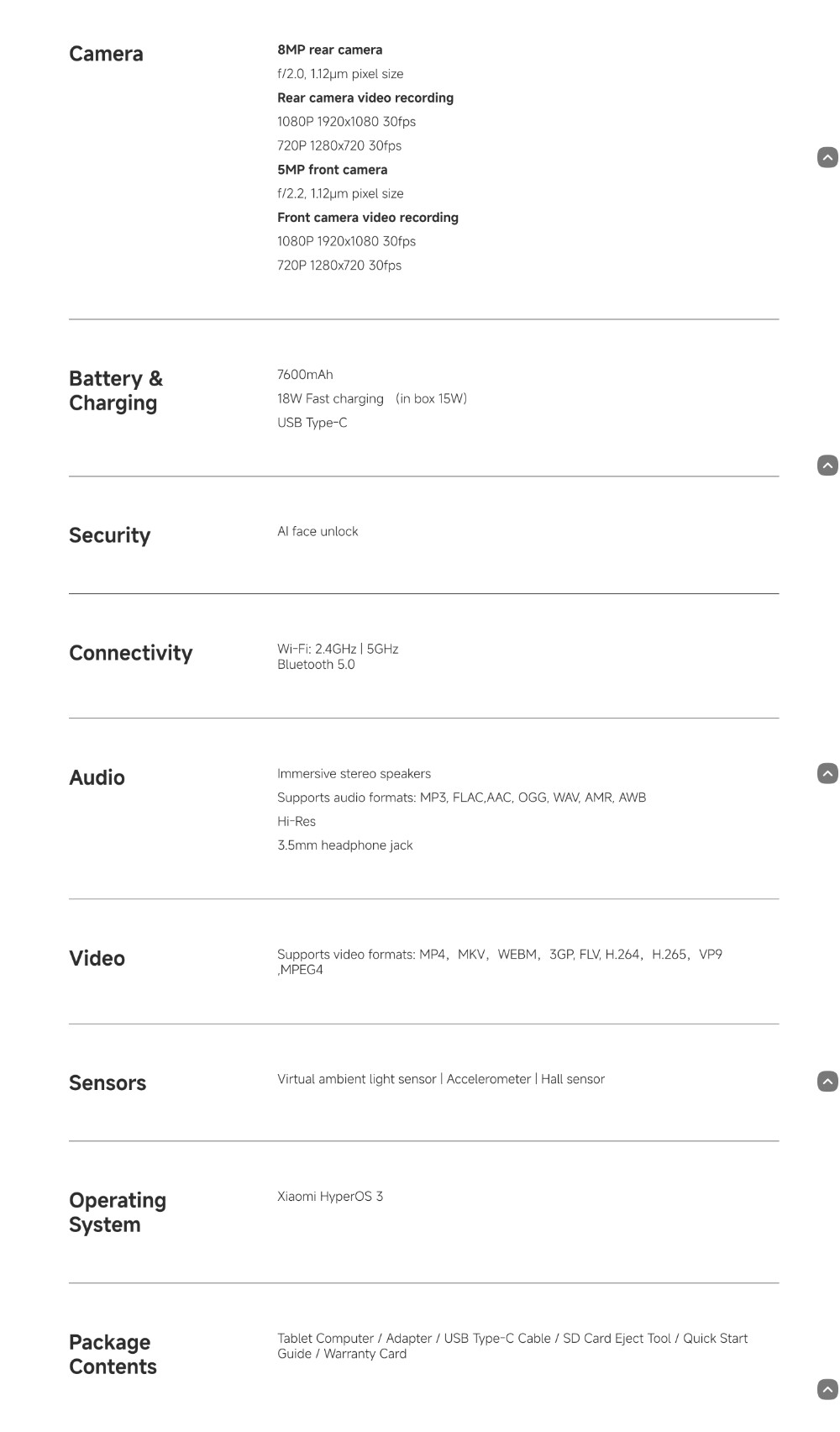Click the '7600mAh' battery capacity text

305,375
